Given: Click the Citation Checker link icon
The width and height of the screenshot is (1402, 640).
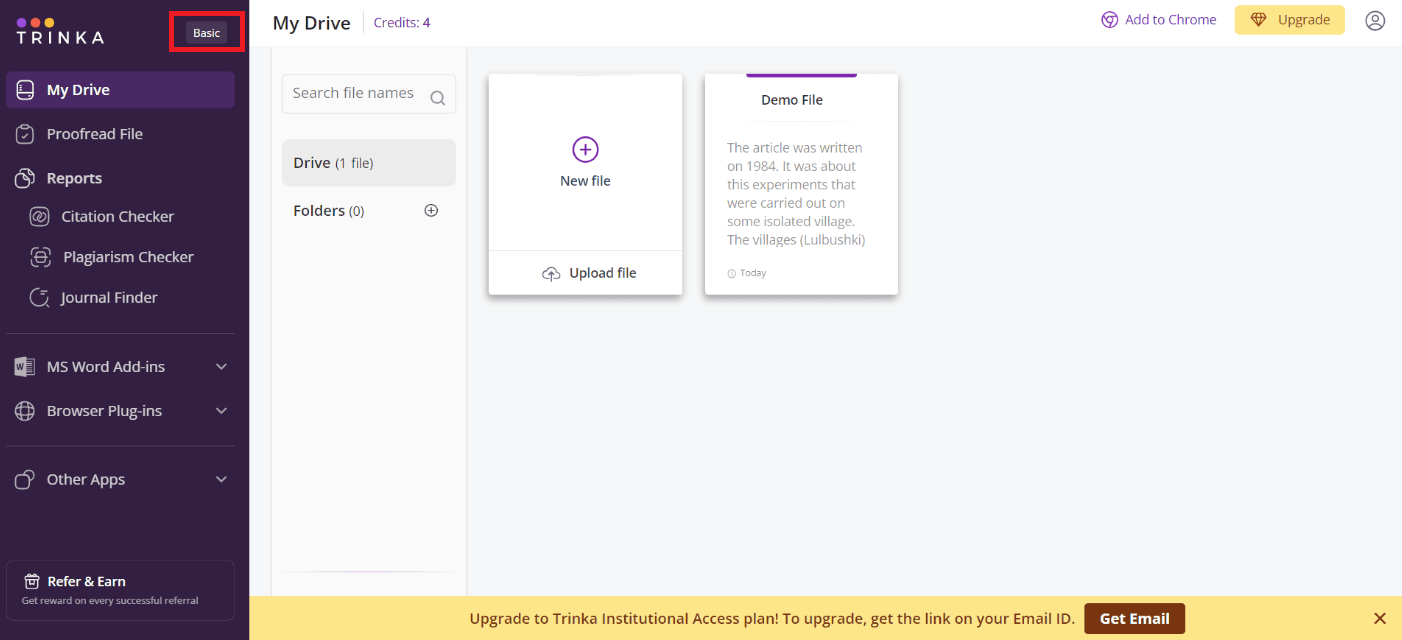Looking at the screenshot, I should coord(40,217).
